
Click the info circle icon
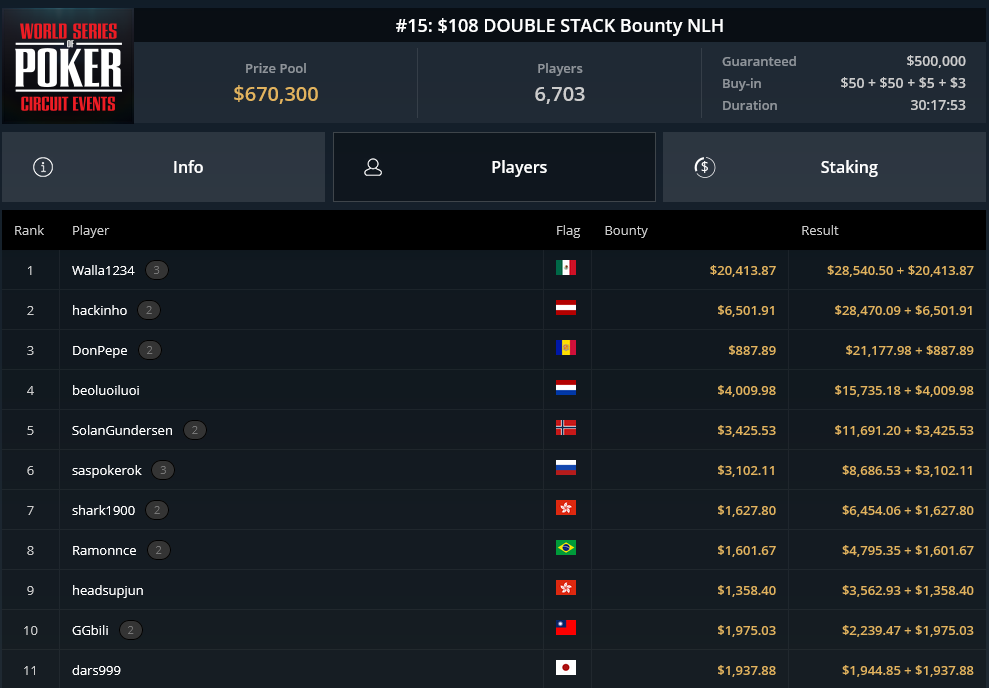[43, 167]
